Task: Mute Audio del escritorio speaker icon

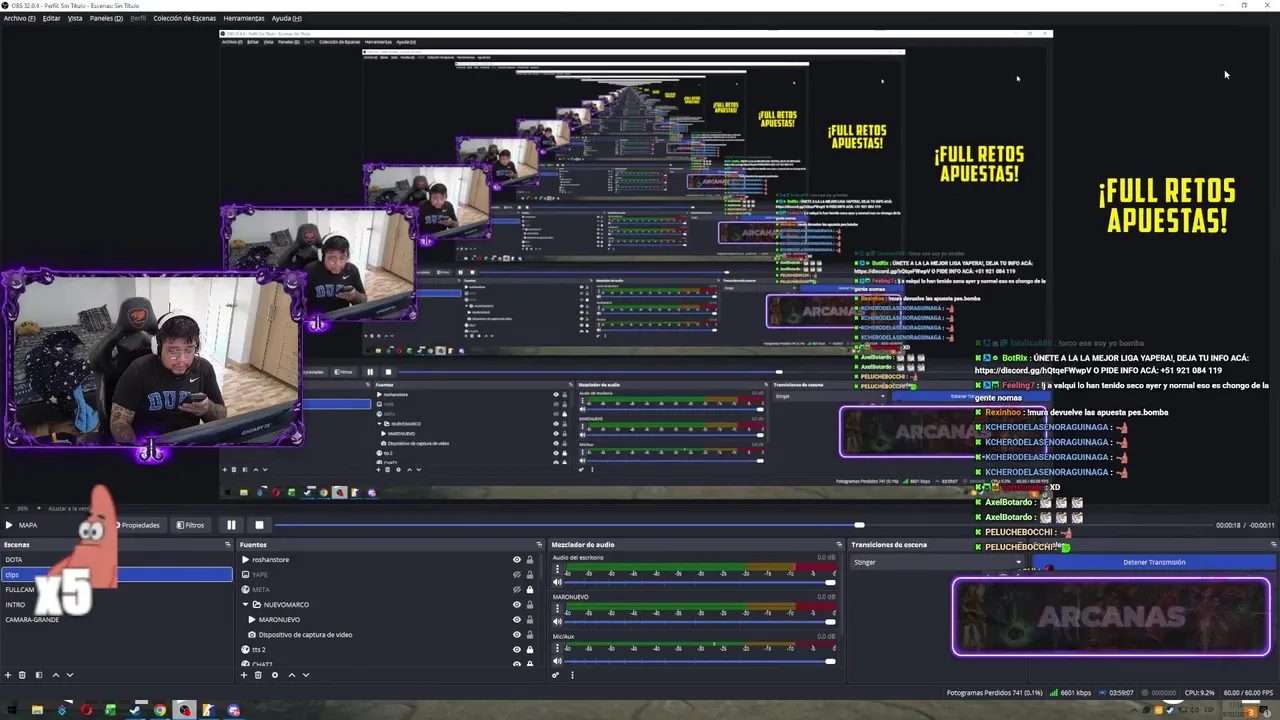Action: click(557, 583)
